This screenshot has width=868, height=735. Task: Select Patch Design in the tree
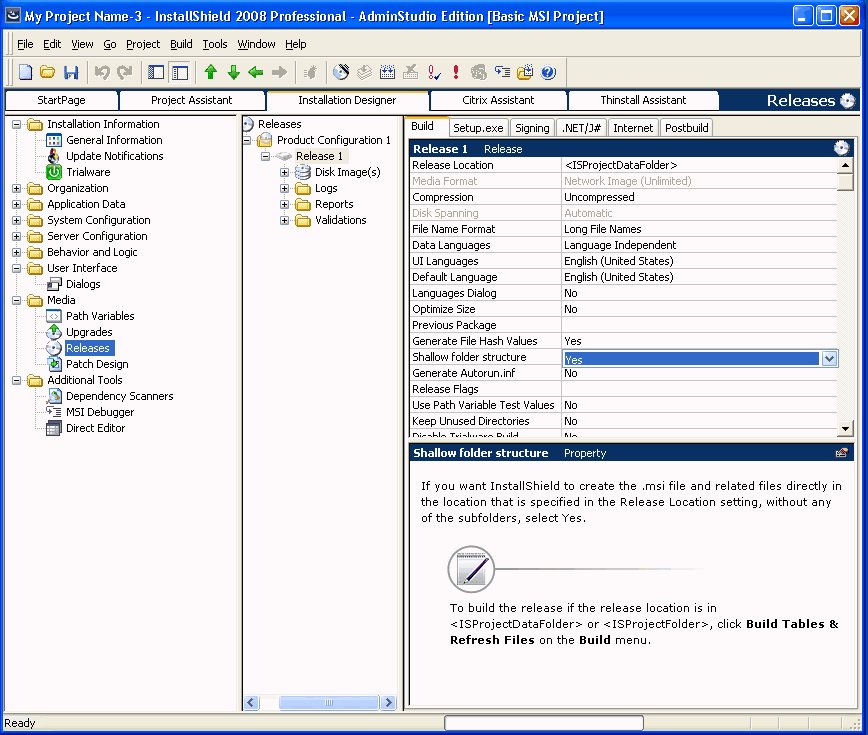[97, 364]
